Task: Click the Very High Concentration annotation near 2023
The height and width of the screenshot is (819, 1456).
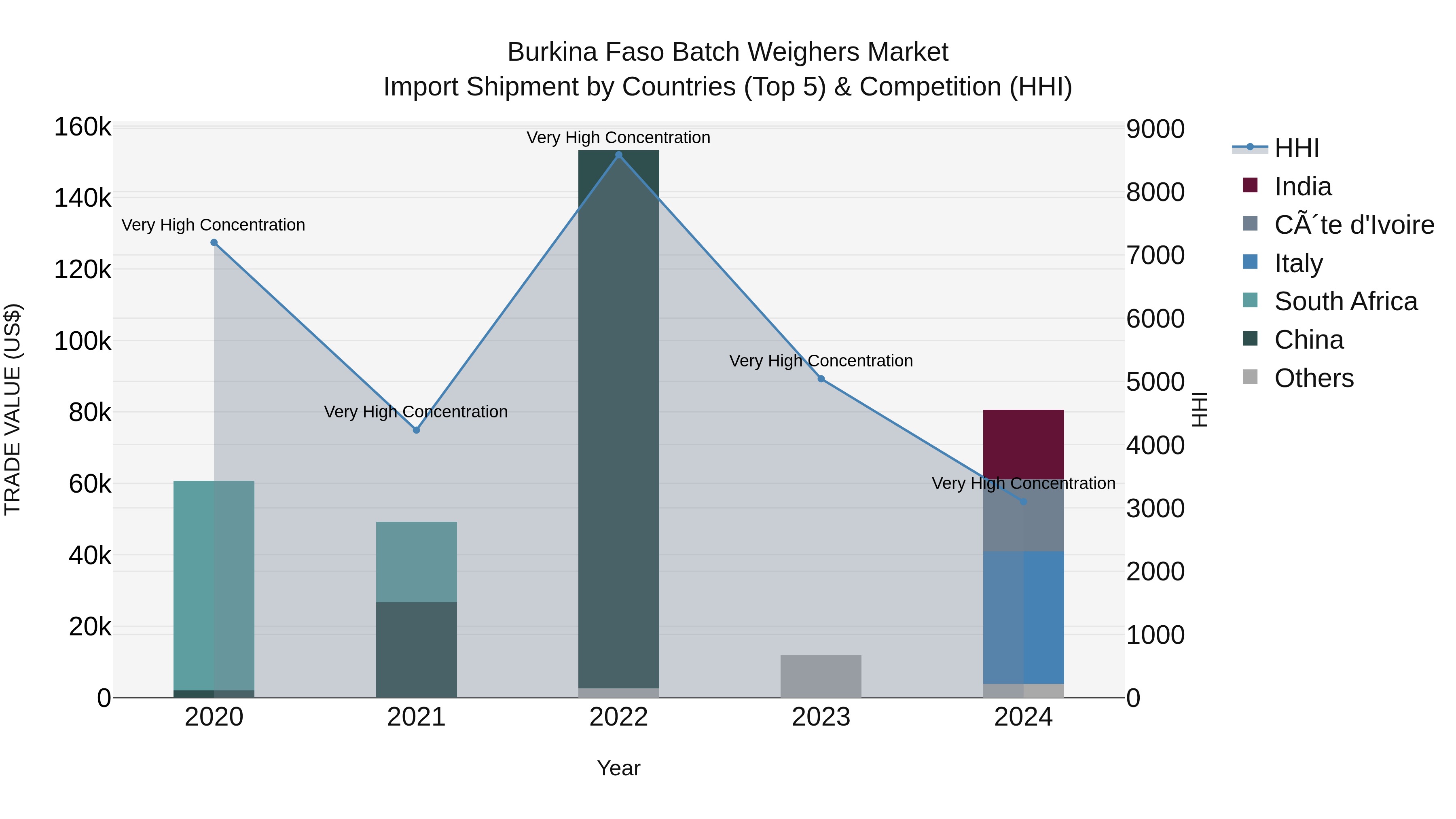Action: (821, 361)
